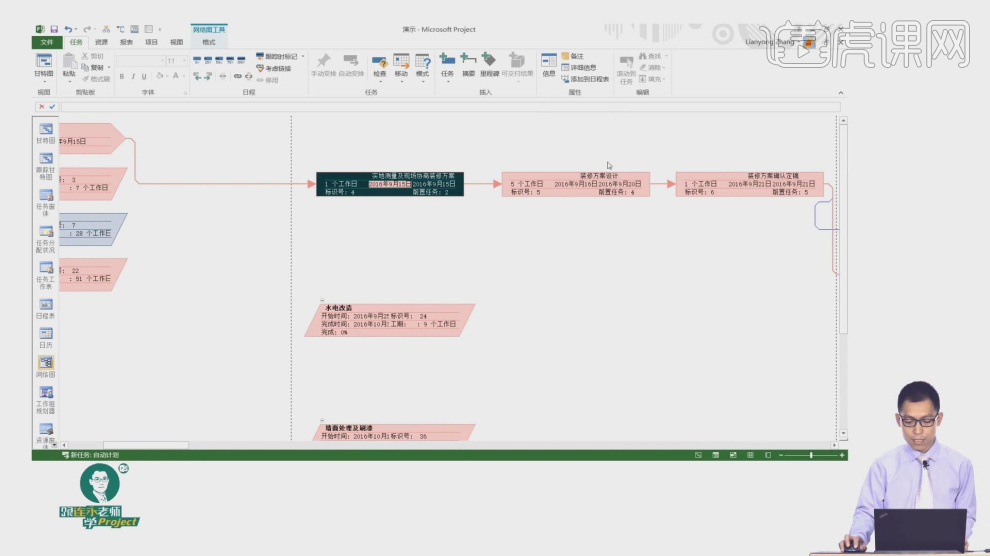990x556 pixels.
Task: Mark task 0% complete icon
Action: (x=197, y=60)
